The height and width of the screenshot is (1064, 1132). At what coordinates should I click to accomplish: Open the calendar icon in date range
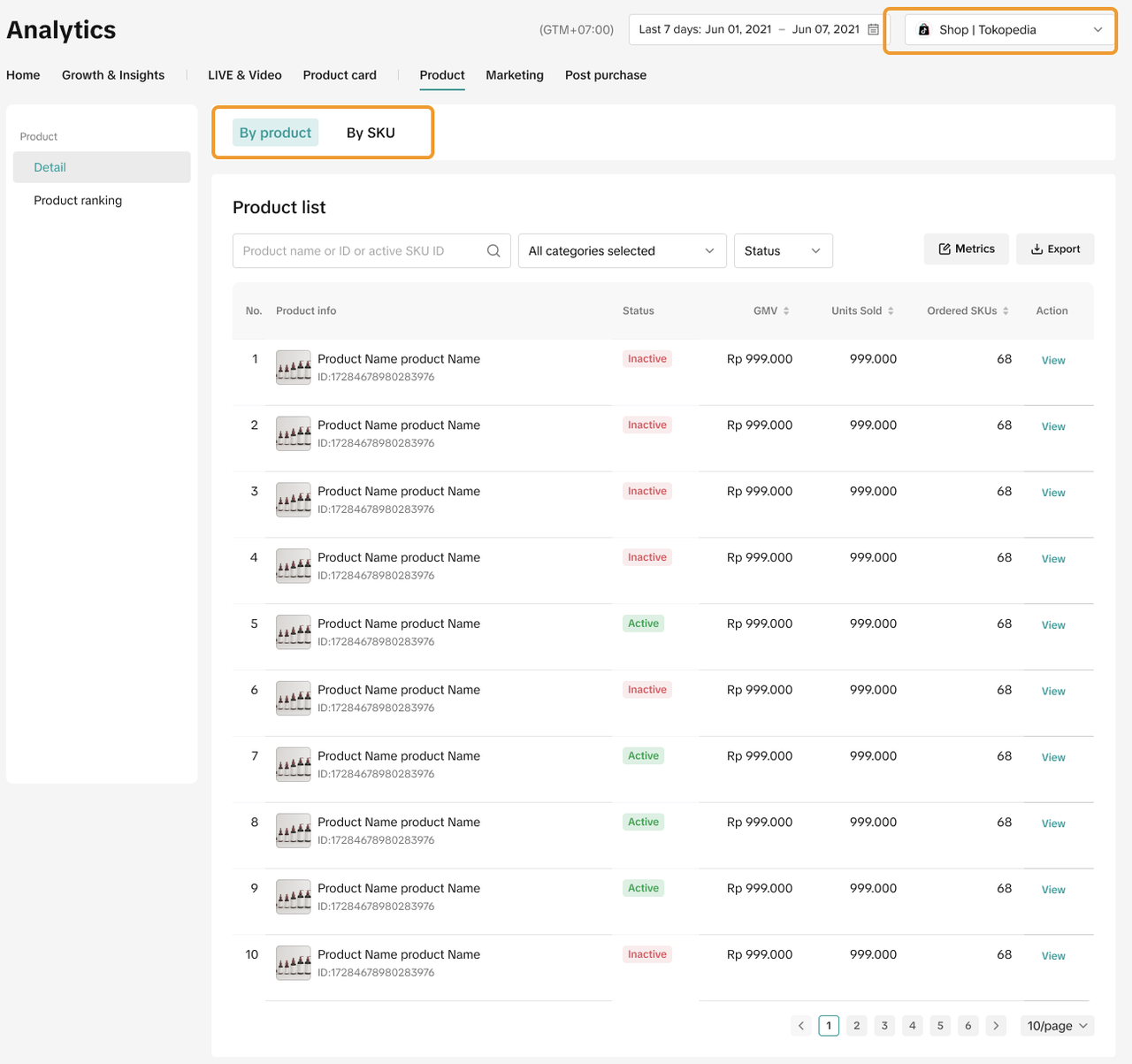pos(873,29)
